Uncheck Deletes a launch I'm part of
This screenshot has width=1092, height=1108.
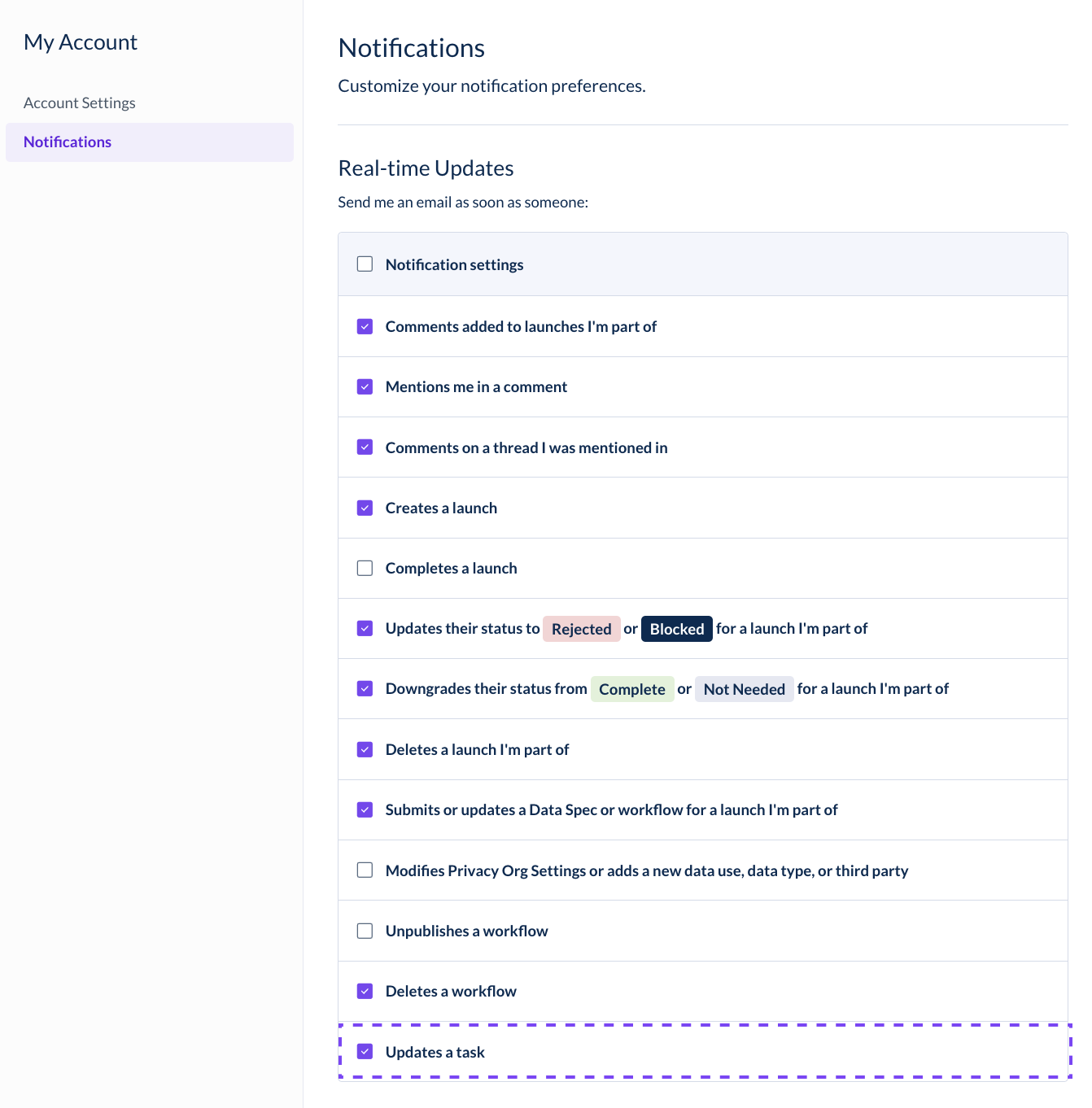click(365, 749)
